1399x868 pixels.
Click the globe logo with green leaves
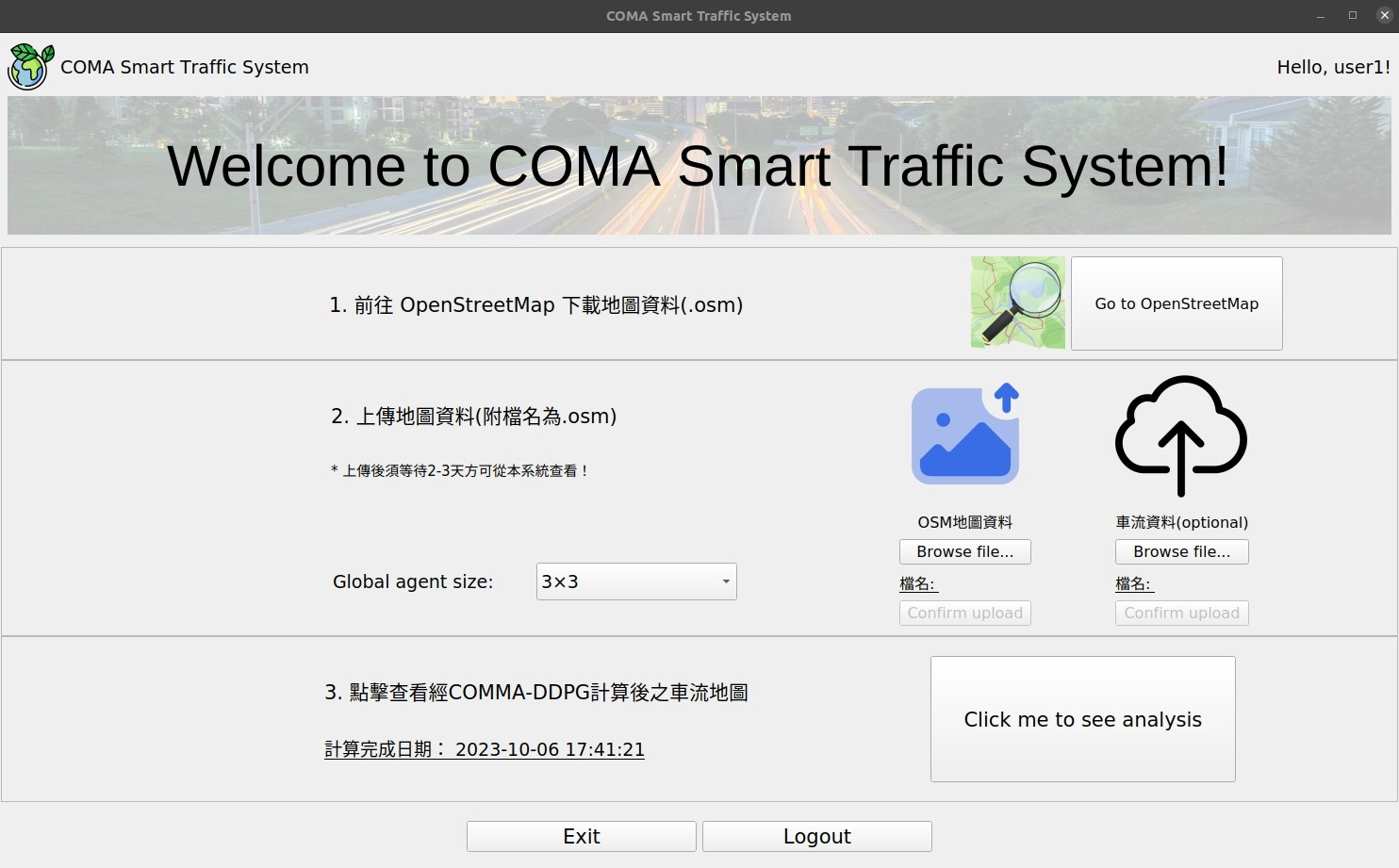click(x=30, y=67)
